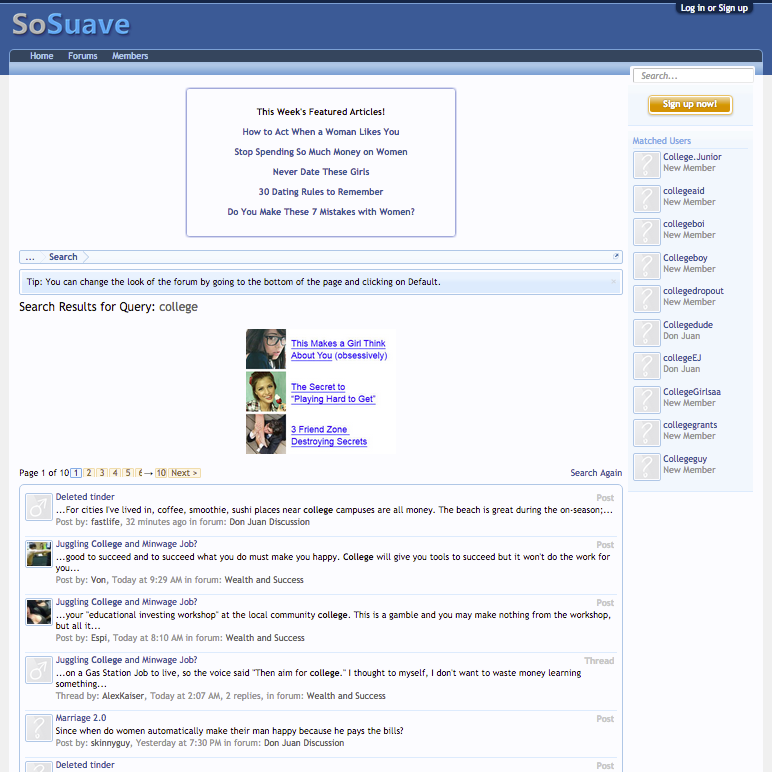Click the SoSuave site logo
772x772 pixels.
click(71, 24)
